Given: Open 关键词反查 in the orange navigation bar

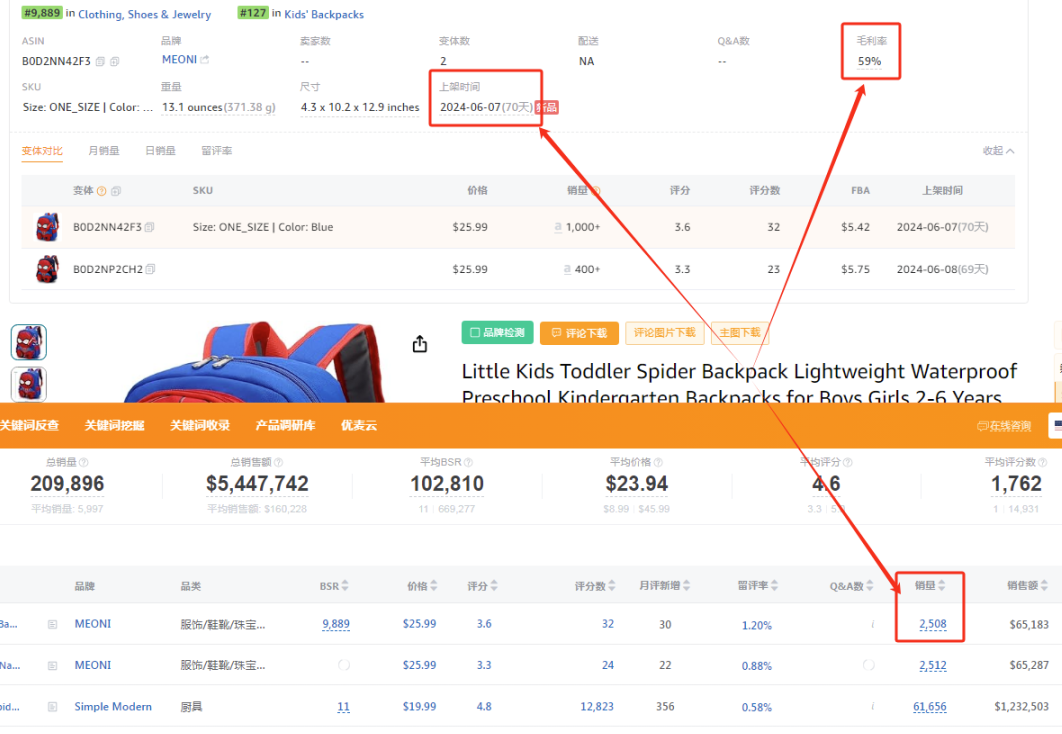Looking at the screenshot, I should point(30,425).
